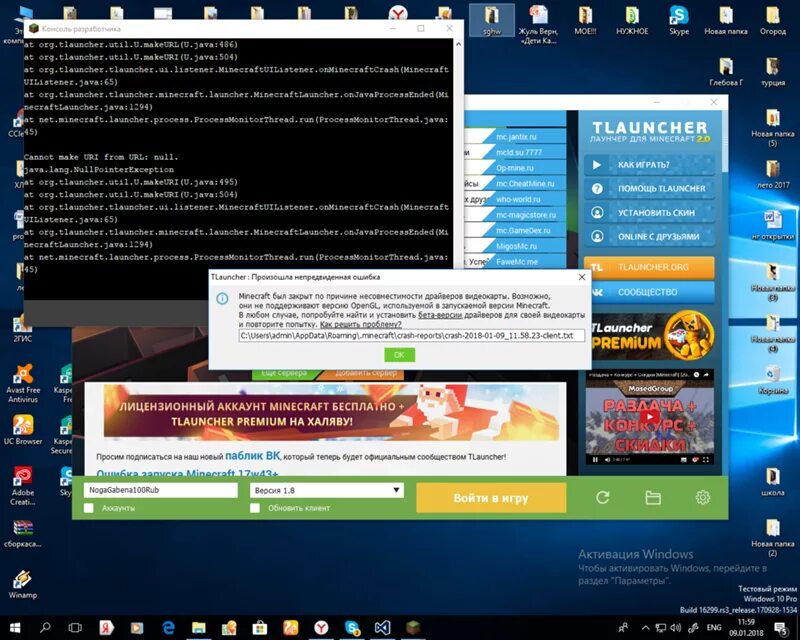Click OK in the TLauncher error dialog

399,355
